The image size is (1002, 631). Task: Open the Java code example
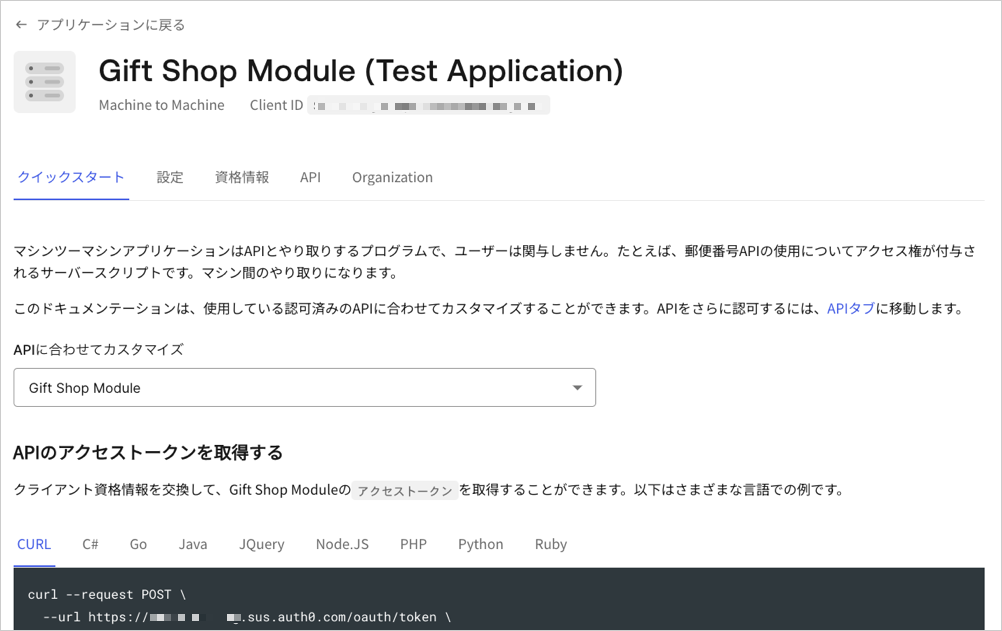point(193,544)
